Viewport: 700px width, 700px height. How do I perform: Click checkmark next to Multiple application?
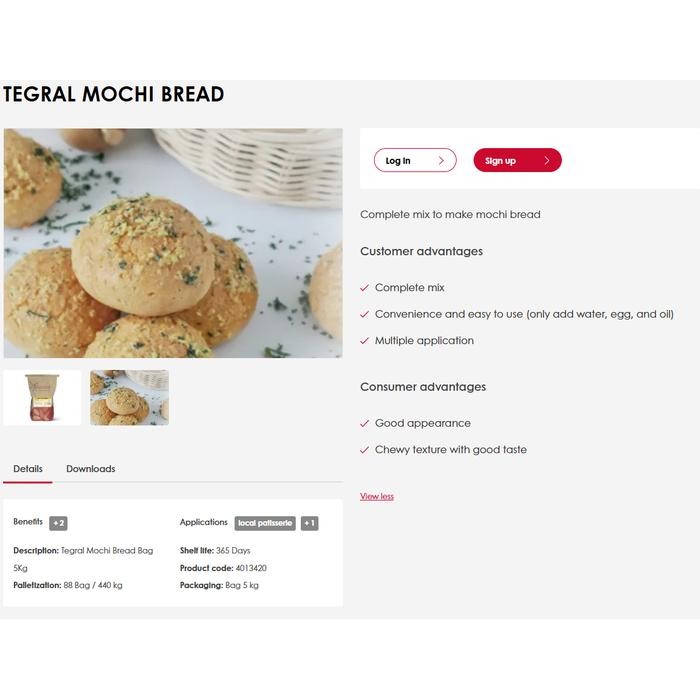point(364,341)
